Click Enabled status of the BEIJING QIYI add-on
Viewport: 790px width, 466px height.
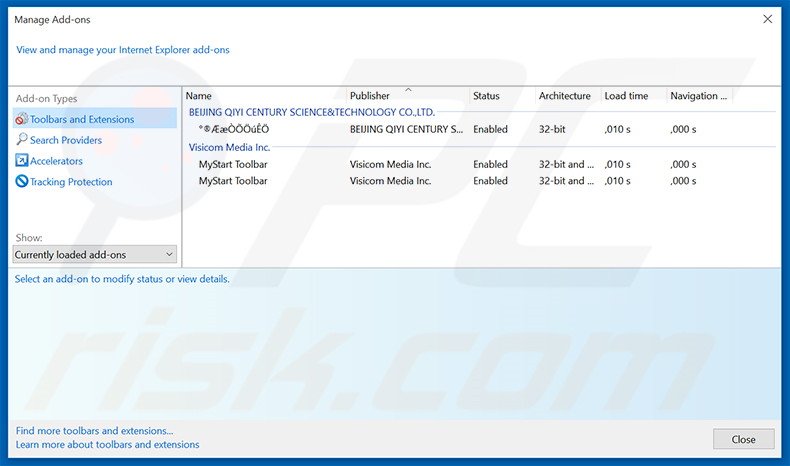[490, 129]
